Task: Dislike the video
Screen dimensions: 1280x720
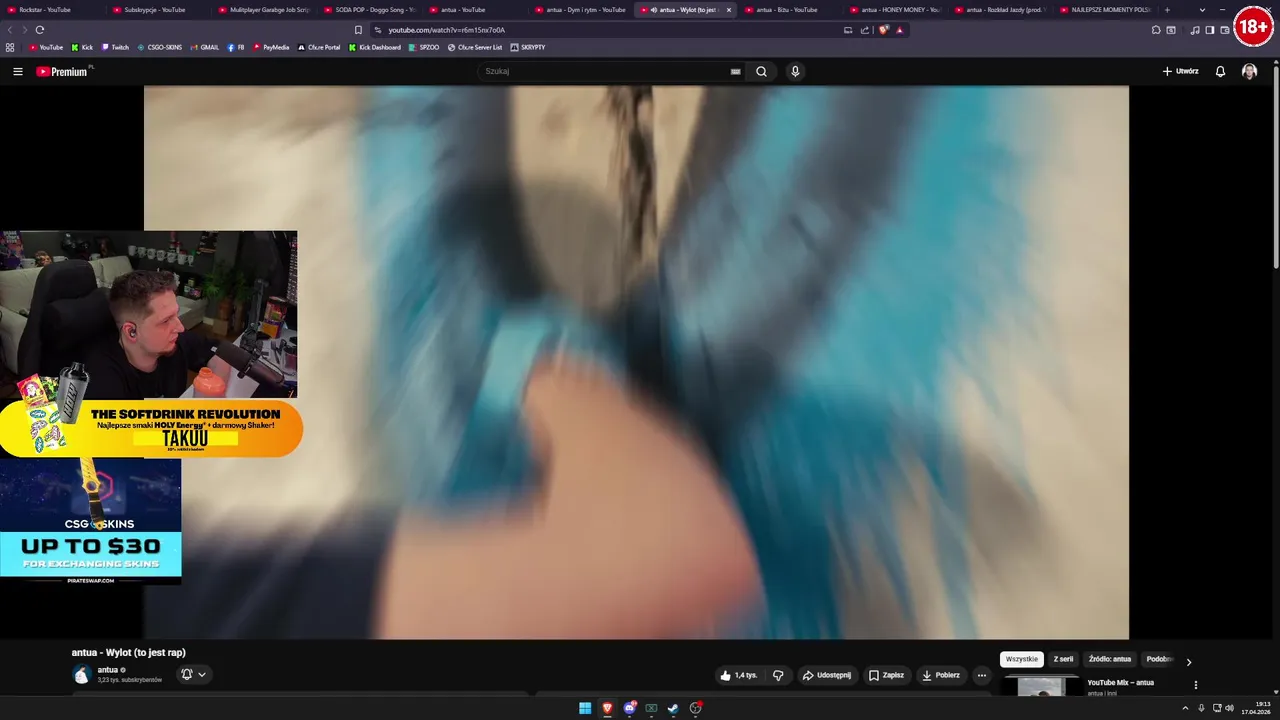Action: tap(778, 675)
